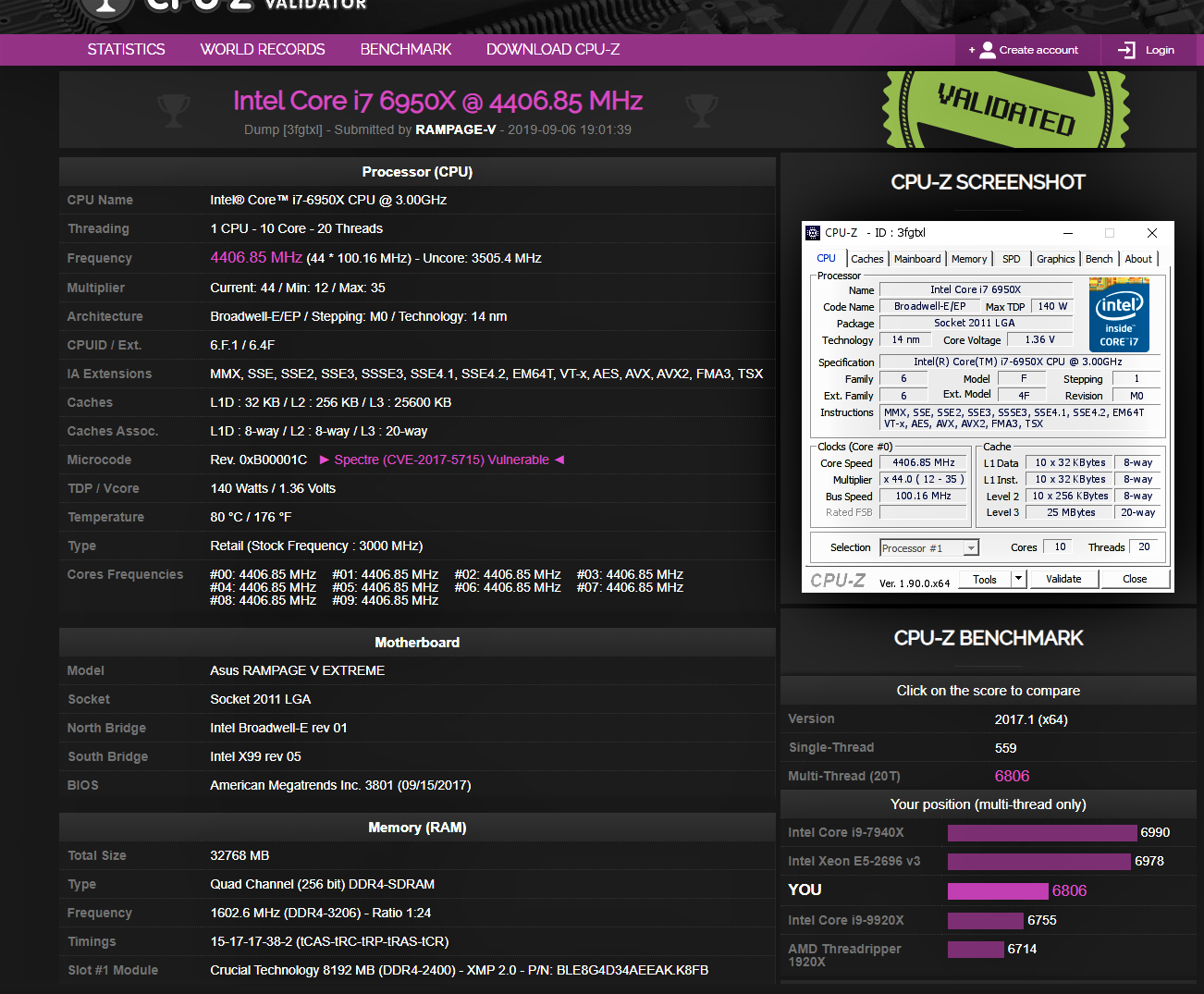Viewport: 1204px width, 994px height.
Task: Open the Processor #1 selection dropdown
Action: pos(928,548)
